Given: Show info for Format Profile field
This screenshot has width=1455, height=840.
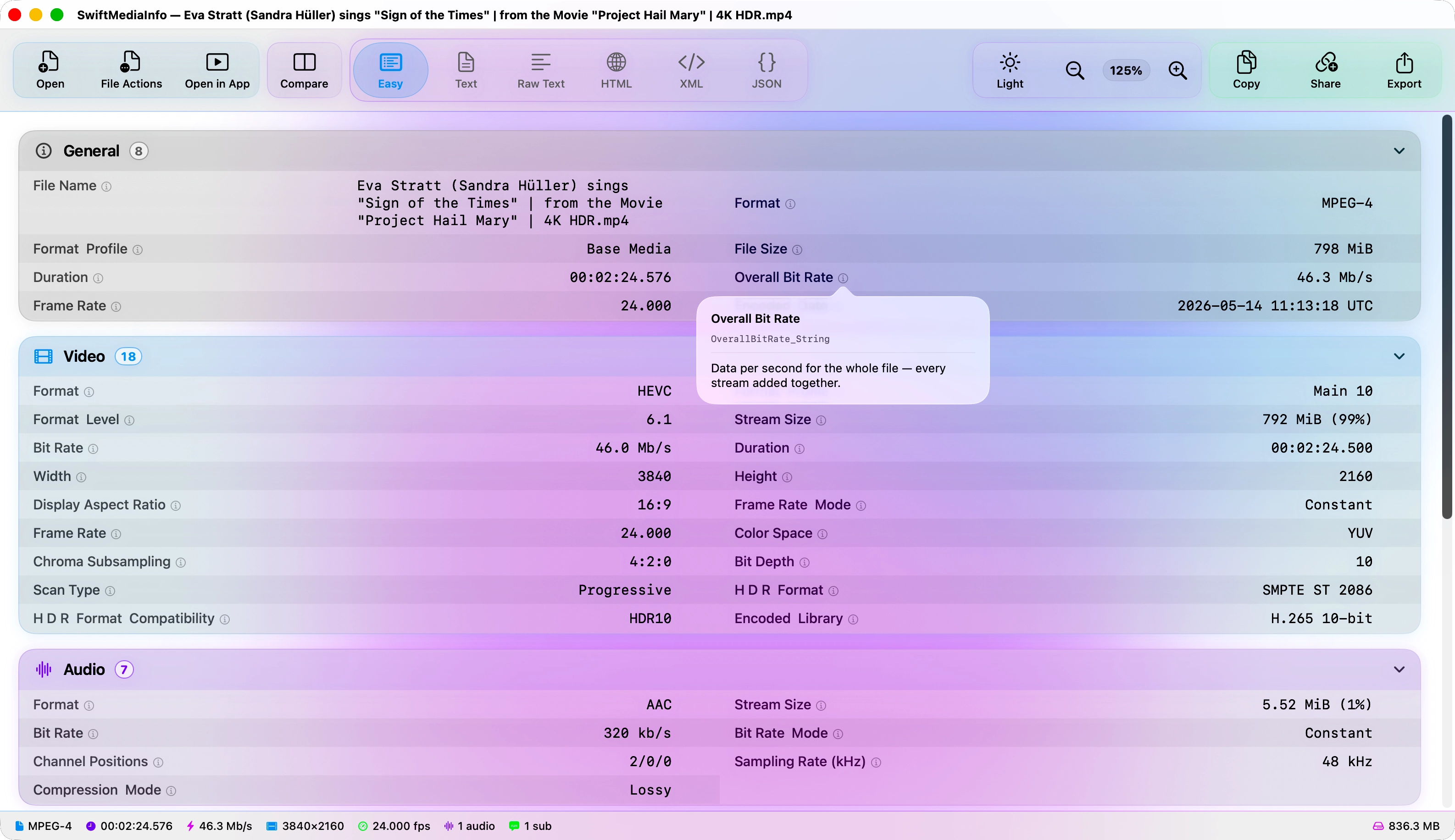Looking at the screenshot, I should [x=137, y=250].
